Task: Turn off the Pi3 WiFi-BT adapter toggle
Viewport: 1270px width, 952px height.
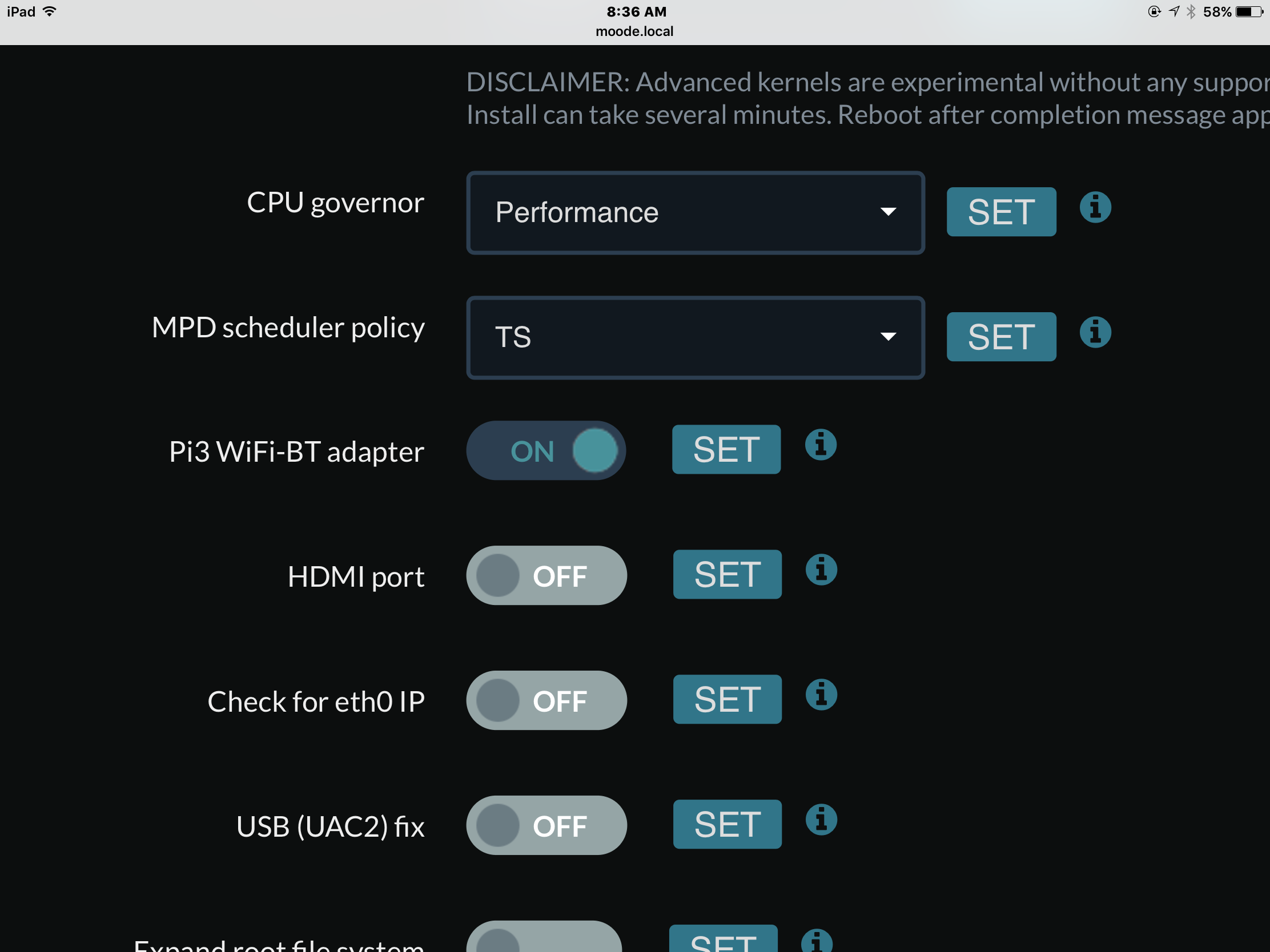Action: point(546,450)
